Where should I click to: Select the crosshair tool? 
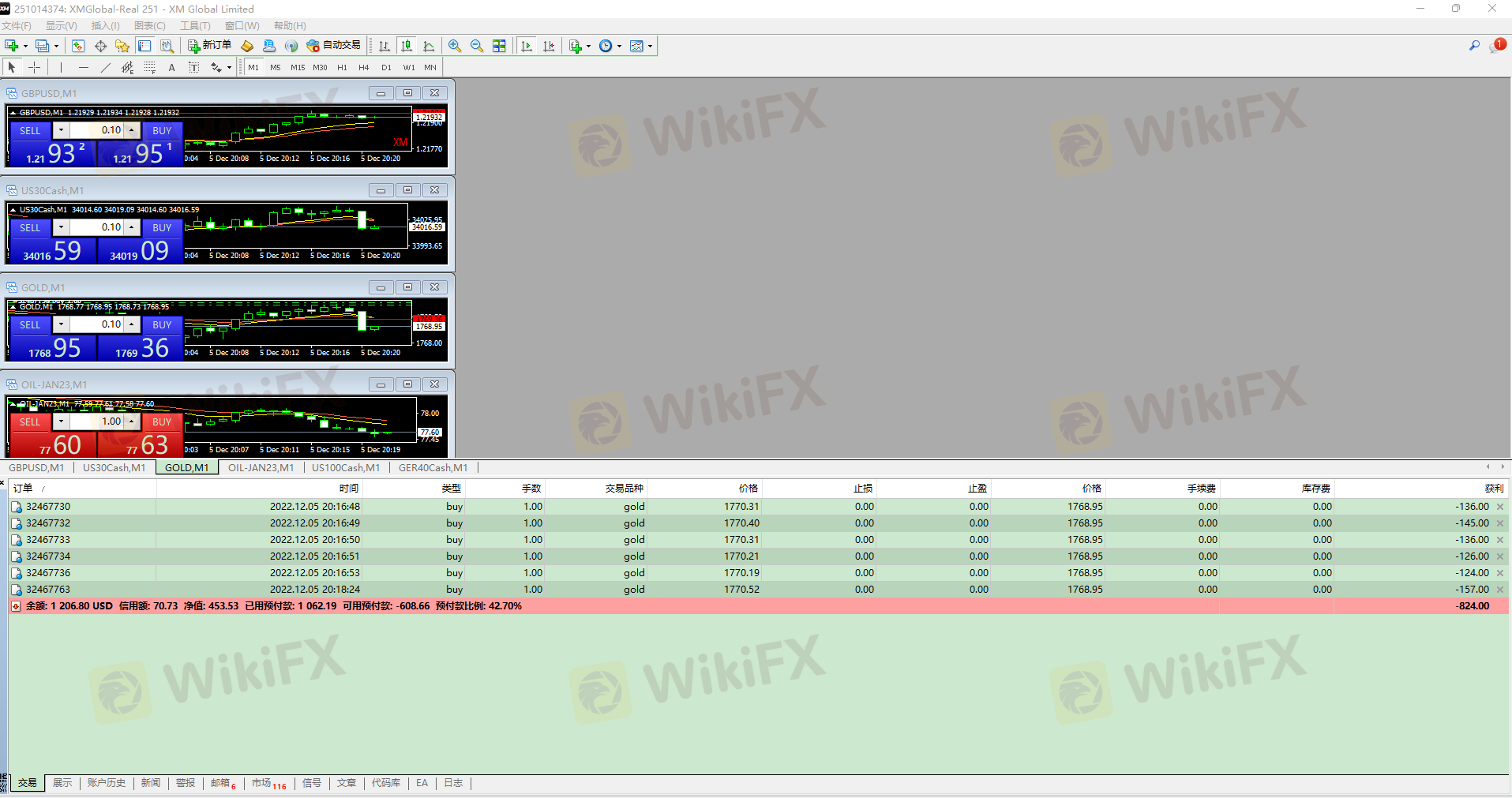[x=34, y=67]
